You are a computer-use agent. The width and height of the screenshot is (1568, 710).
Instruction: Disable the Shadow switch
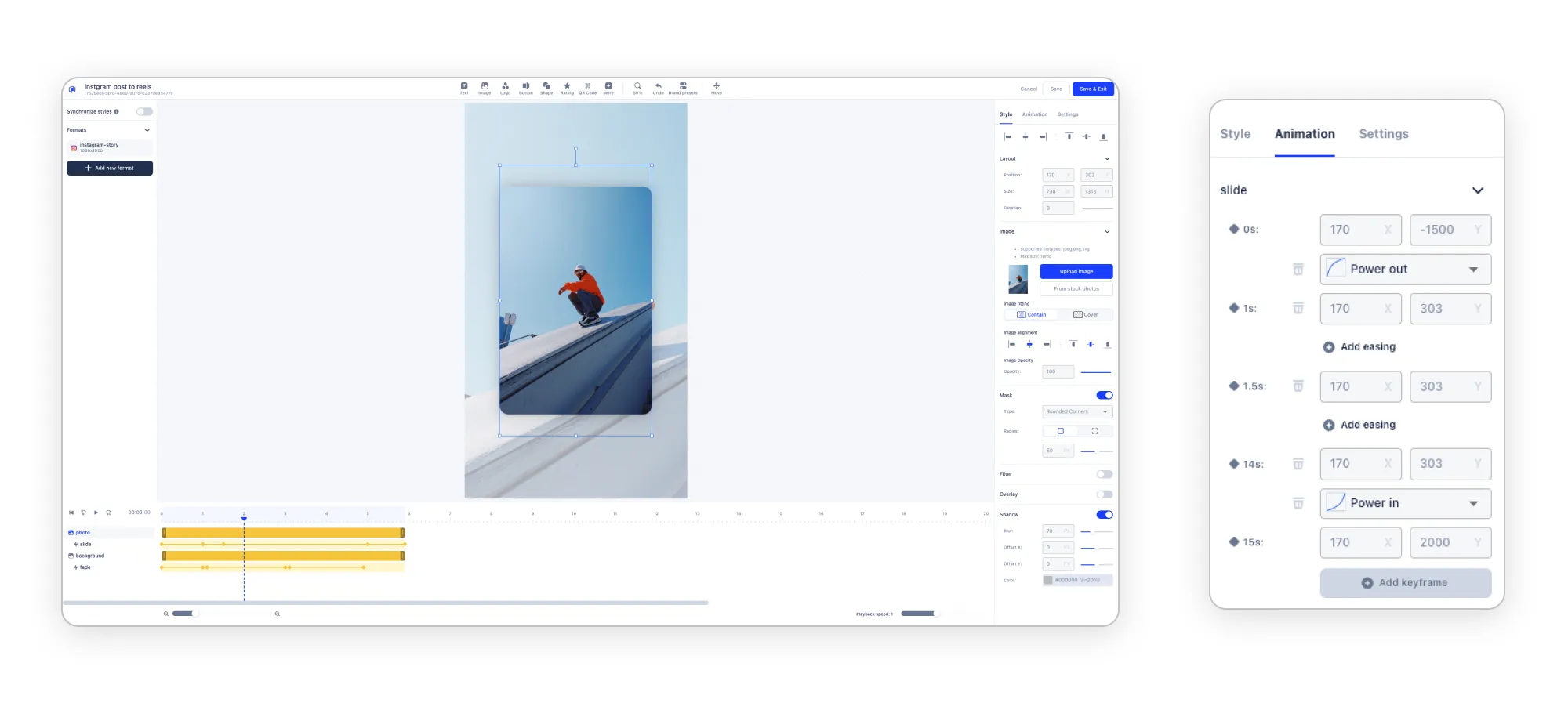1105,515
